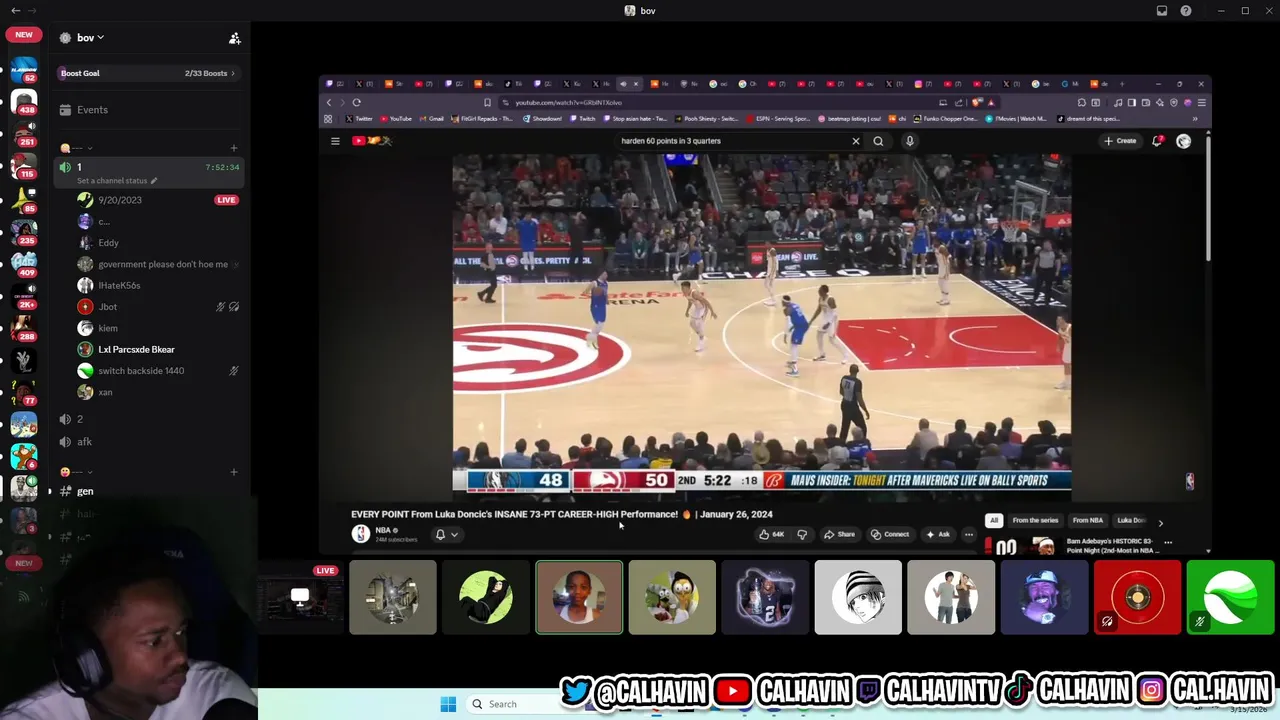Click the NEW pill atop server list

24,34
